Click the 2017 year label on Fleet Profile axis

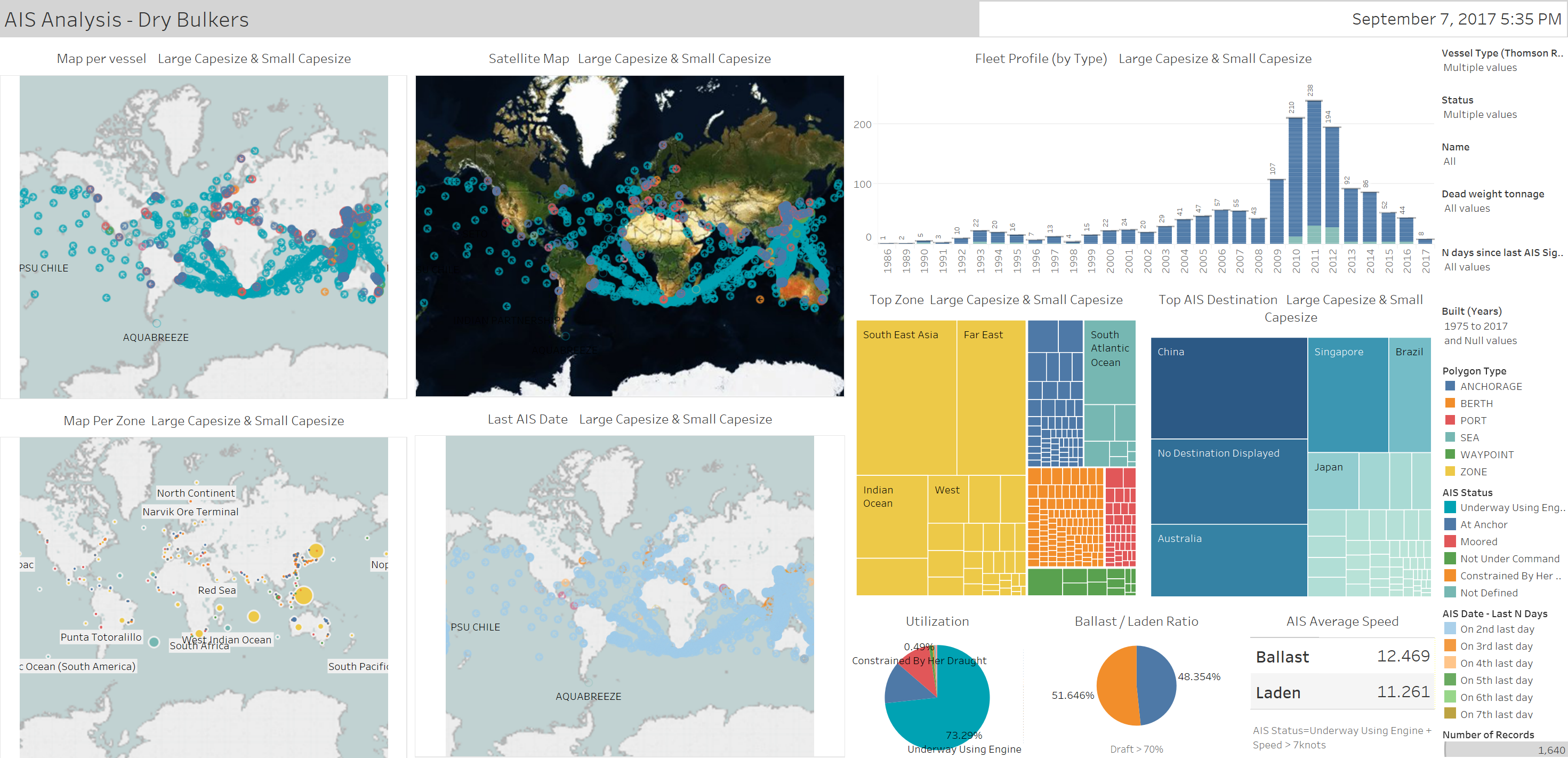pyautogui.click(x=1426, y=261)
